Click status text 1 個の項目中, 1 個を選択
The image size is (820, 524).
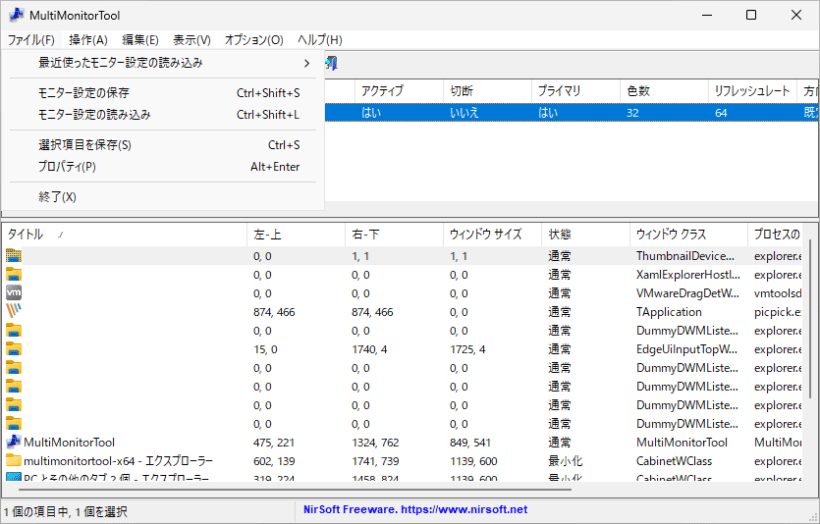65,511
